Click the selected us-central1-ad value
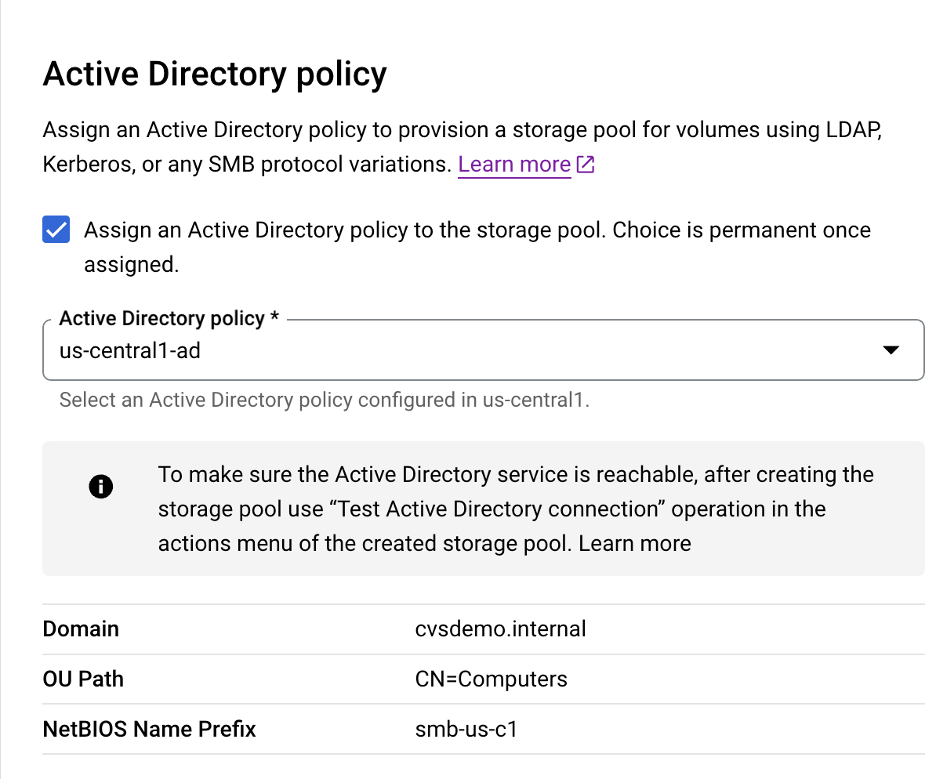Screen dimensions: 936x780 [x=123, y=350]
